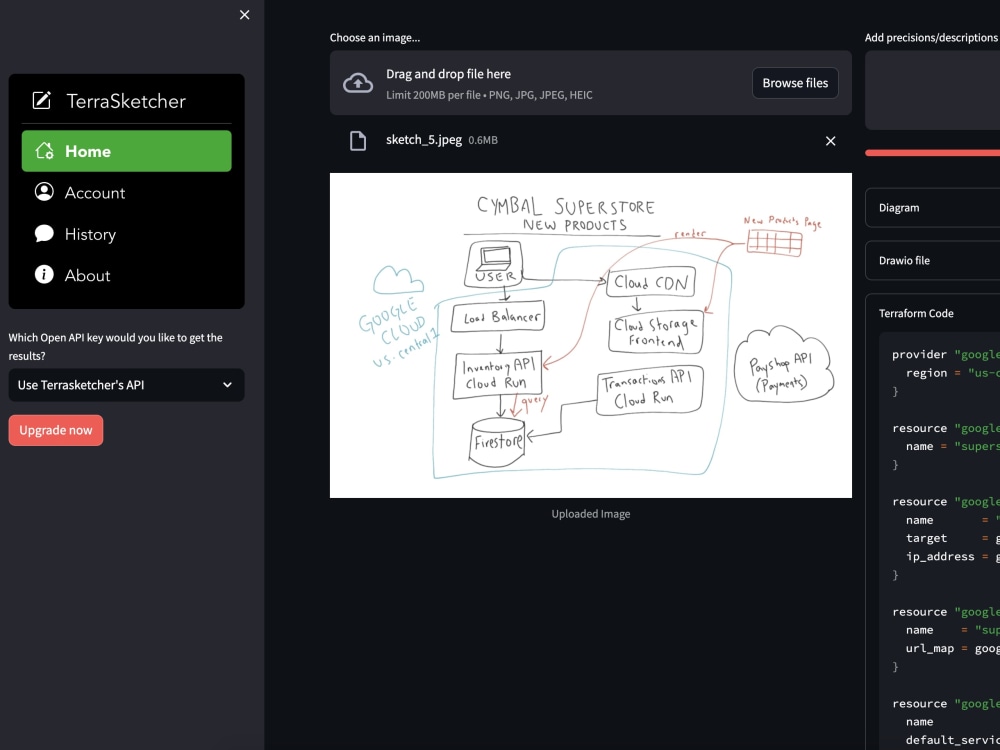Click the precisions/descriptions text area
Screen dimensions: 1000x750
point(932,90)
